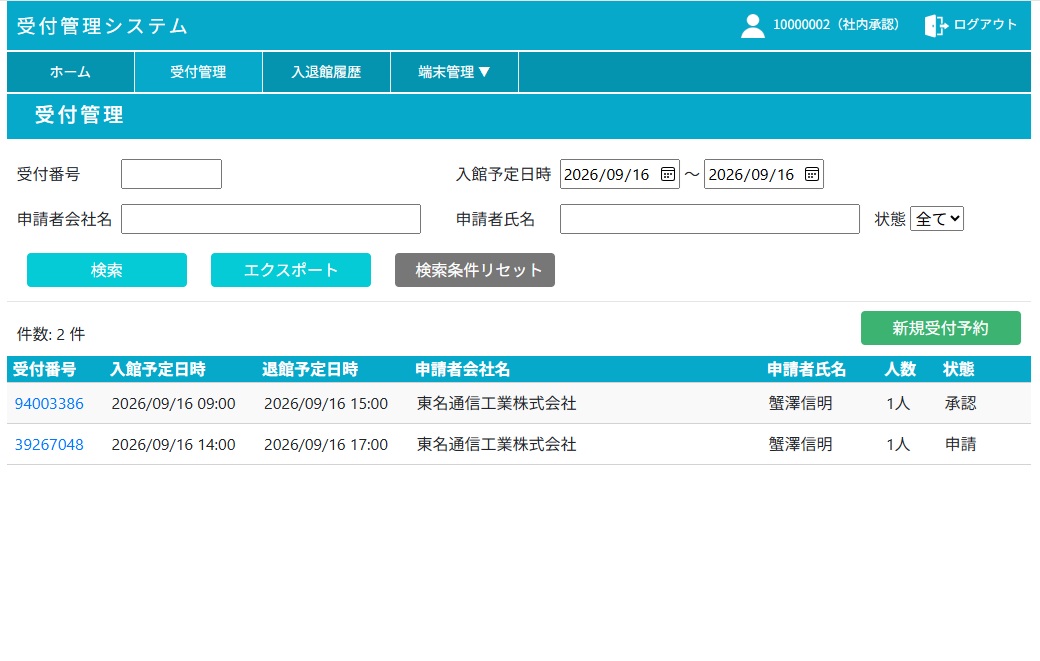Open the 受付管理 menu tab

click(x=198, y=72)
